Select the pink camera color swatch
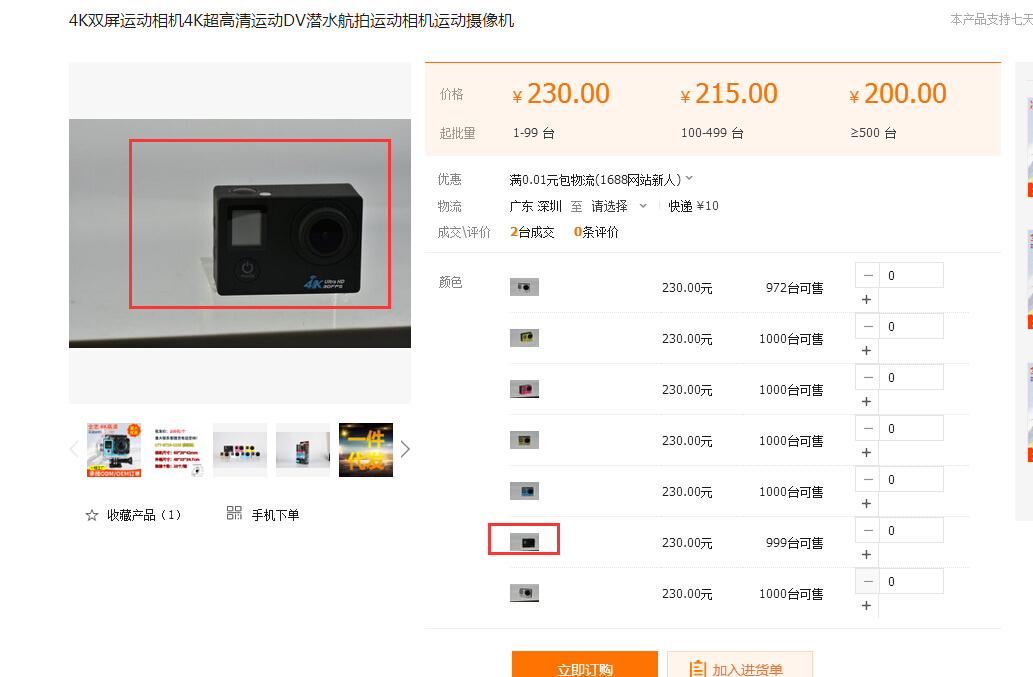 [524, 389]
